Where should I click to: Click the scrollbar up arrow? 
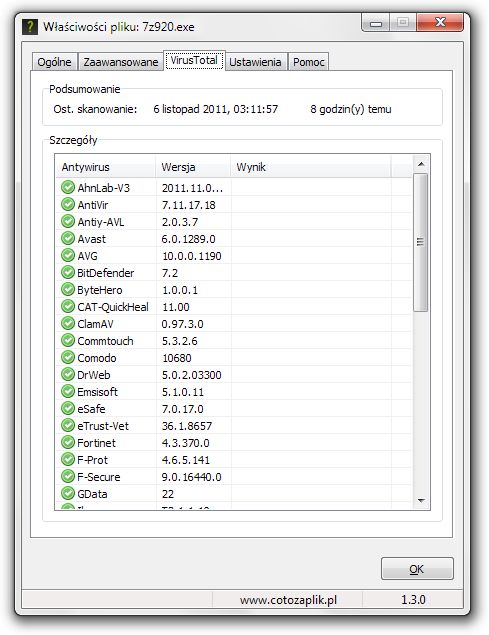pyautogui.click(x=421, y=164)
